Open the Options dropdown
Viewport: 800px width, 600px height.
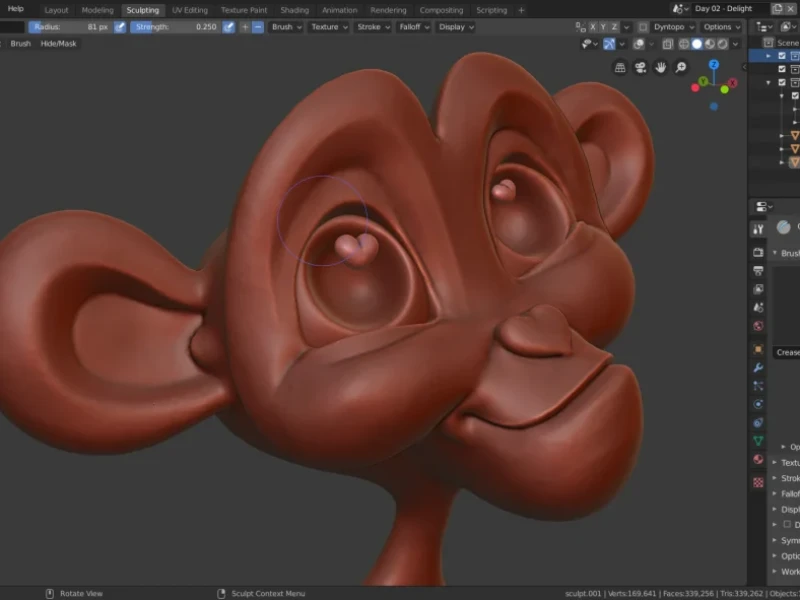tap(722, 27)
